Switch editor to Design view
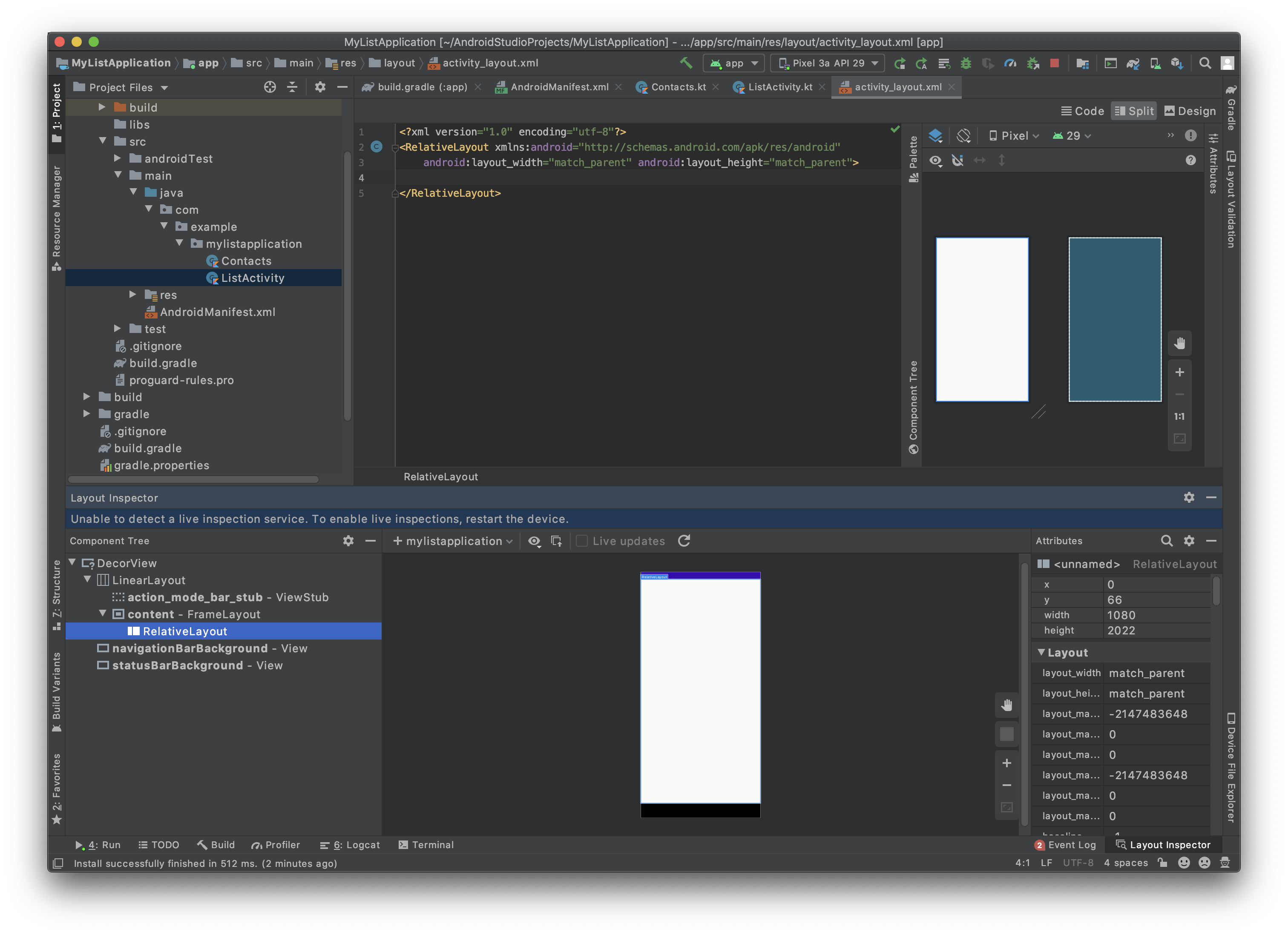This screenshot has height=935, width=1288. (1190, 111)
